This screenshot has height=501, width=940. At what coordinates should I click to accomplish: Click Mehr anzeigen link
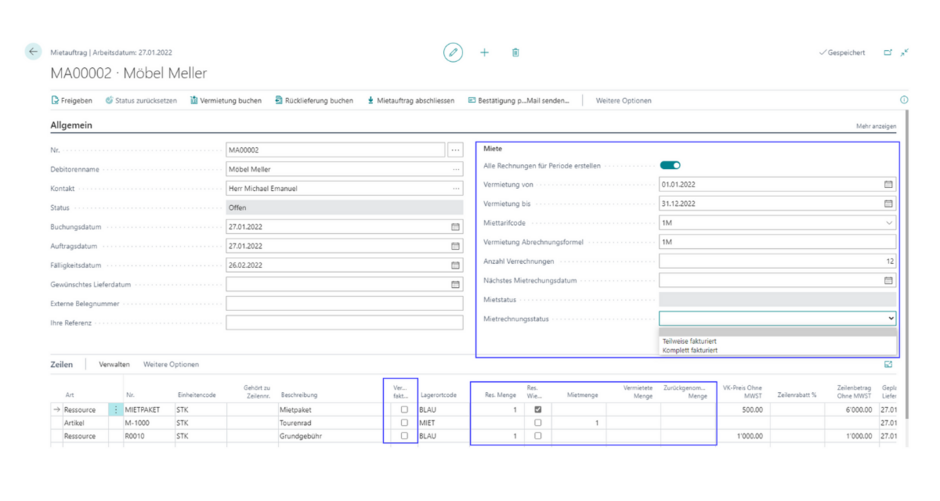tap(876, 127)
